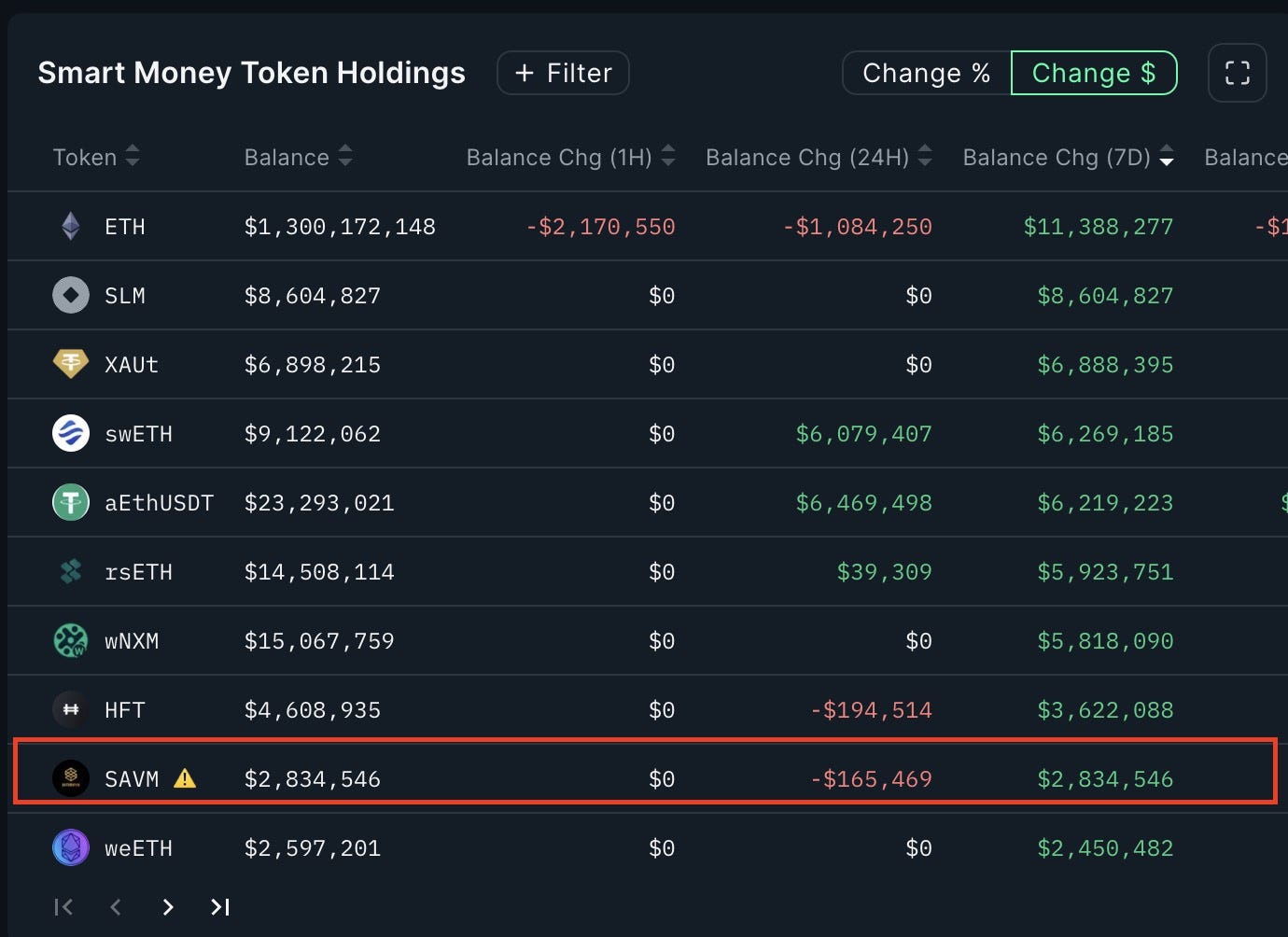This screenshot has height=937, width=1288.
Task: Open the rsETH token name
Action: (138, 572)
